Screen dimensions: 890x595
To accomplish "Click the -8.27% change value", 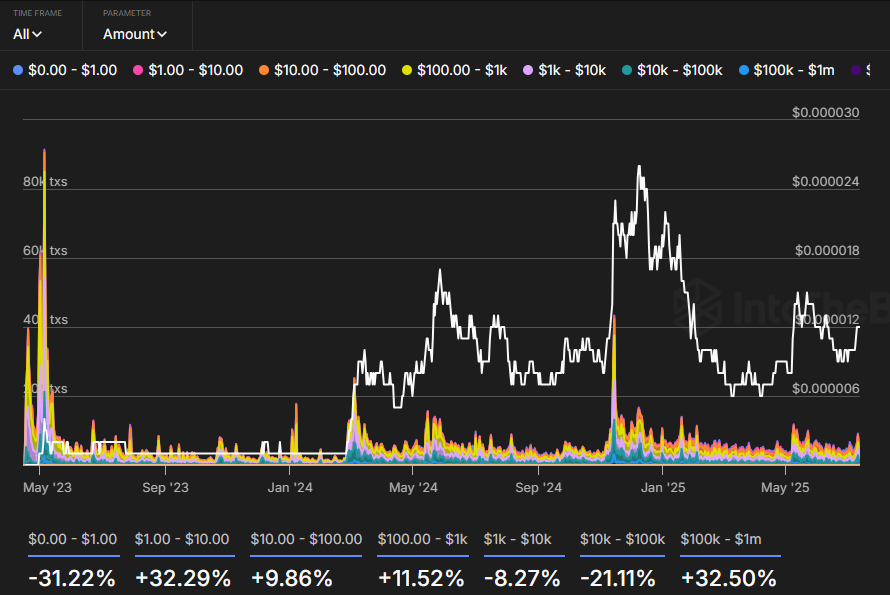I will [522, 579].
